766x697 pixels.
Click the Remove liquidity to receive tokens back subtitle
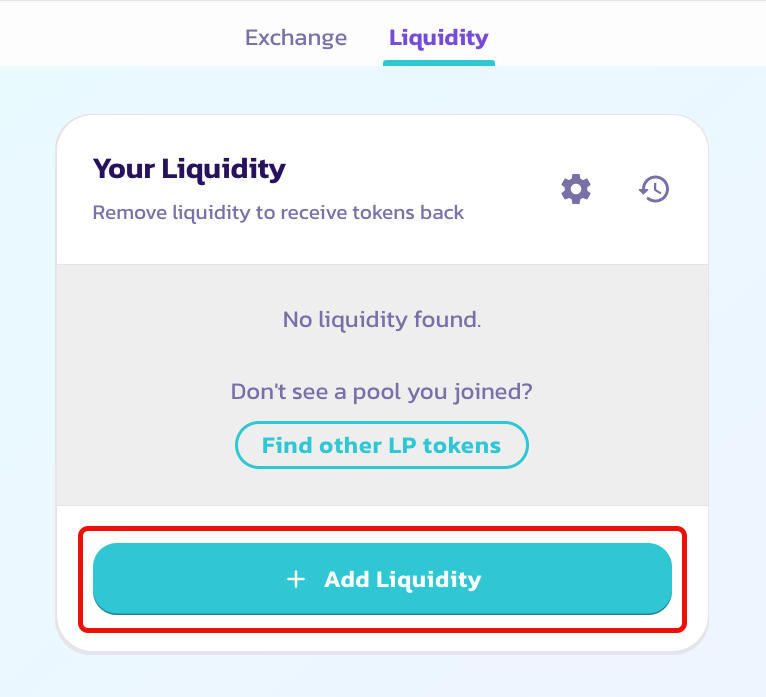(278, 213)
